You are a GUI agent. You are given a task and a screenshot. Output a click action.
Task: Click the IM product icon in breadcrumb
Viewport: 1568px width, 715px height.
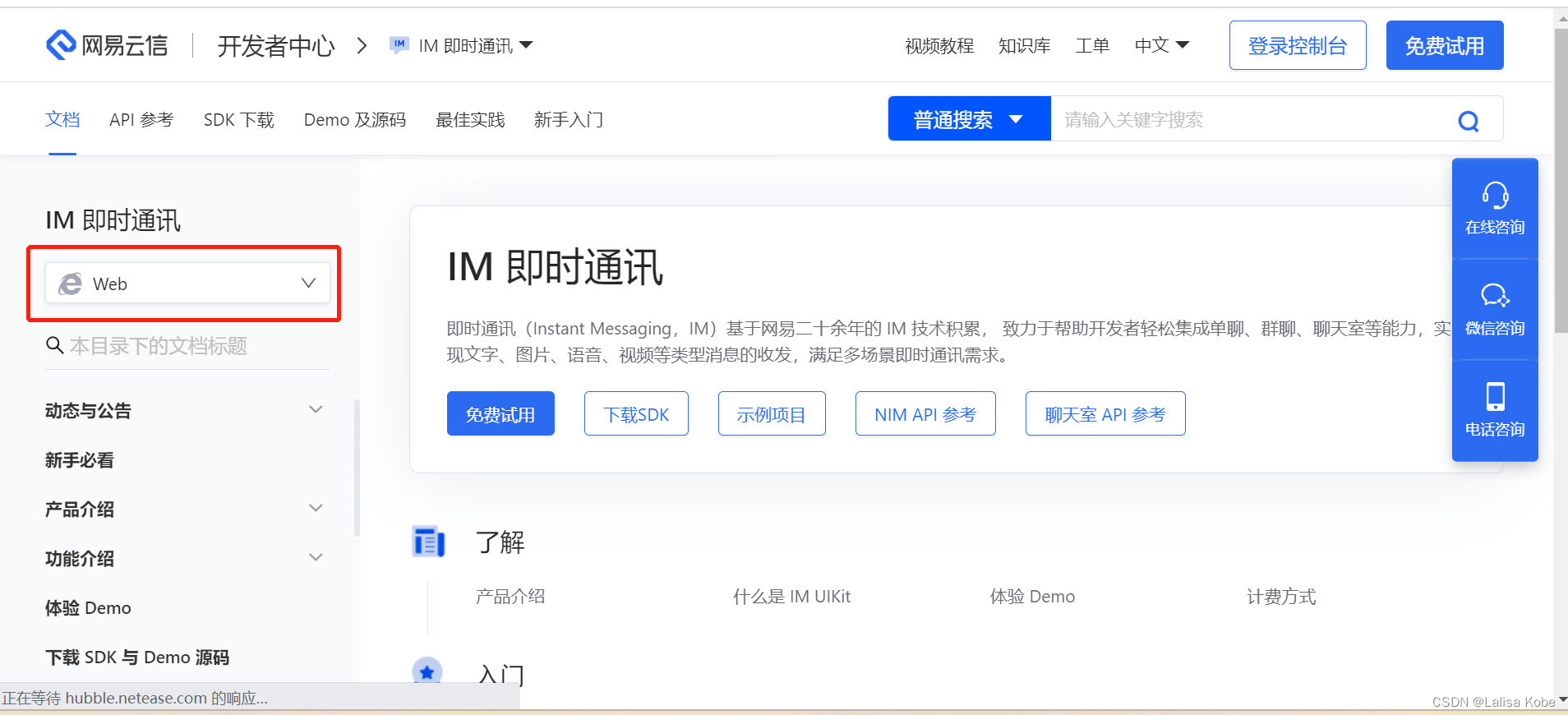point(399,45)
